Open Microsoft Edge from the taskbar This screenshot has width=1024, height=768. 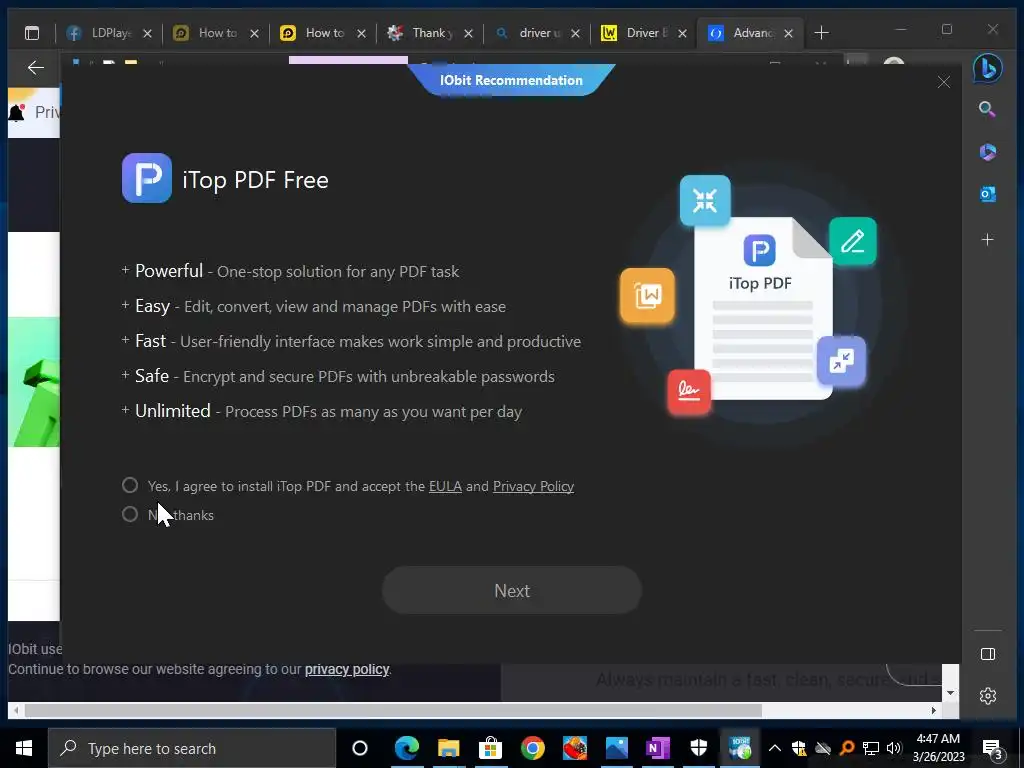tap(406, 748)
